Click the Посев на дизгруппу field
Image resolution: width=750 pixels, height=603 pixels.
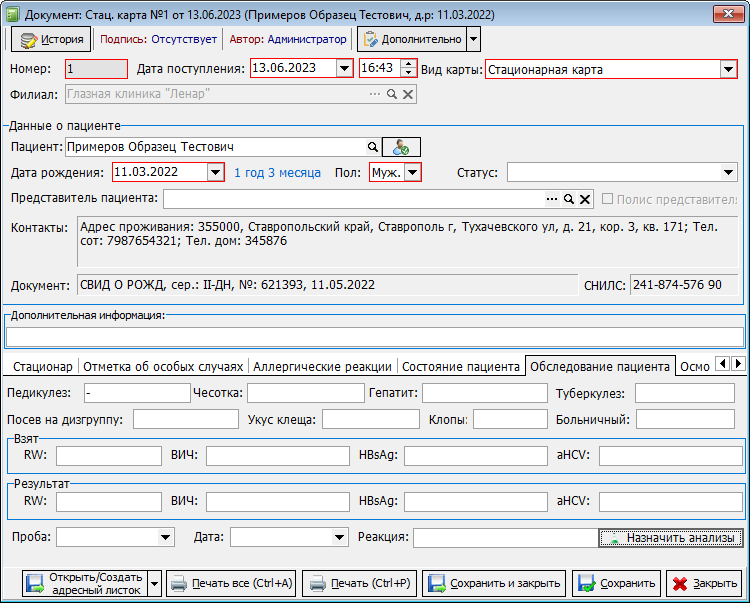[x=186, y=419]
